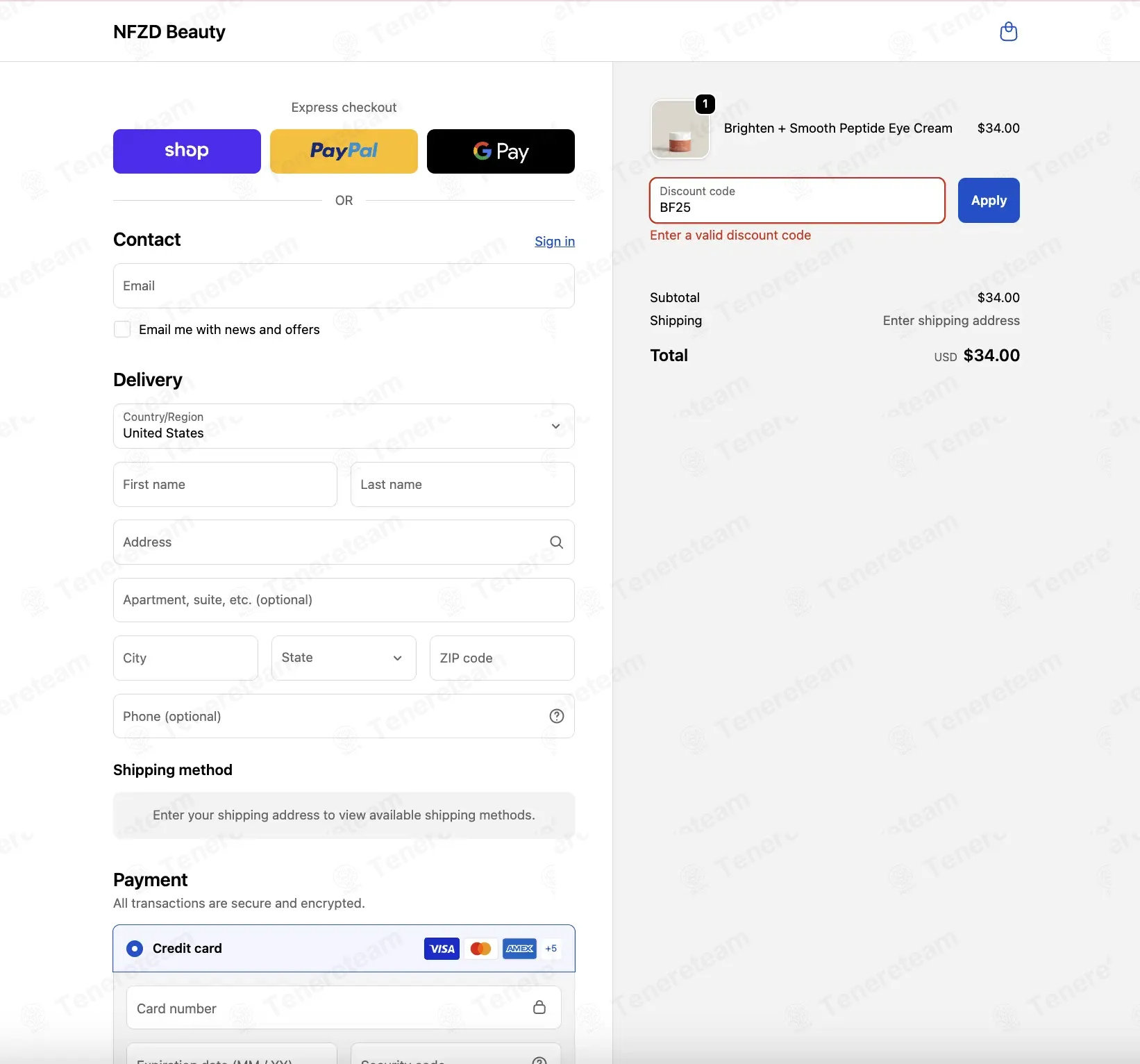Focus the Email input field
The width and height of the screenshot is (1140, 1064).
tap(344, 285)
